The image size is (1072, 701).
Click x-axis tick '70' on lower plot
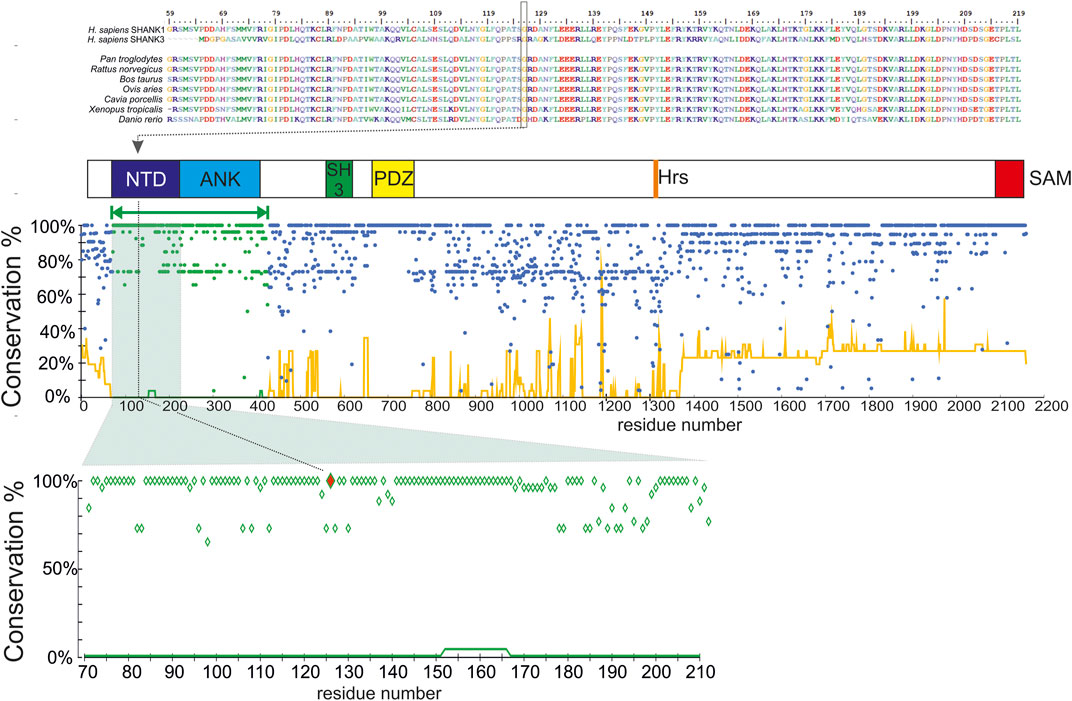[x=87, y=672]
